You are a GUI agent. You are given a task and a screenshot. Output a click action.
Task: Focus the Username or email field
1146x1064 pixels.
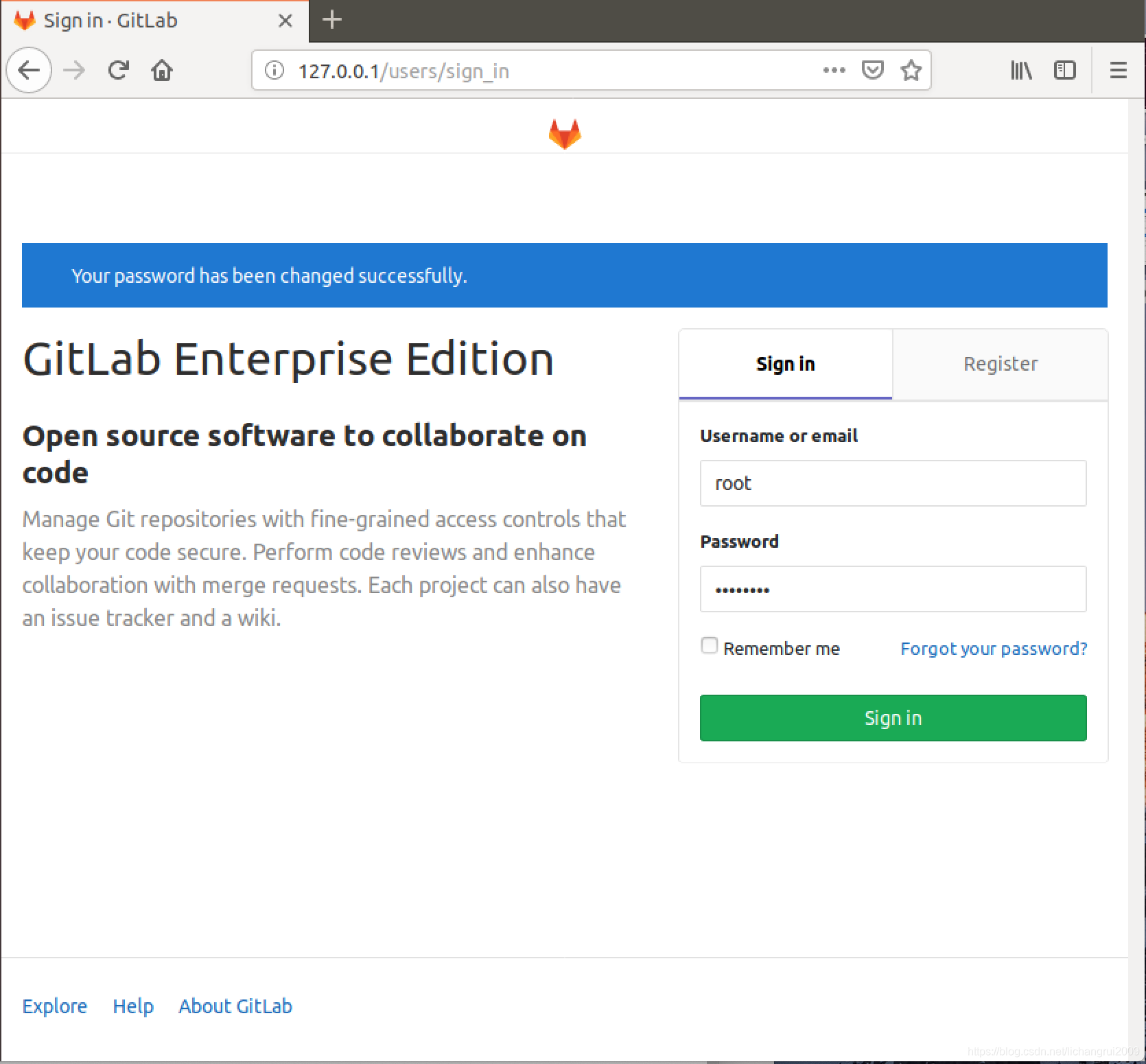point(893,483)
